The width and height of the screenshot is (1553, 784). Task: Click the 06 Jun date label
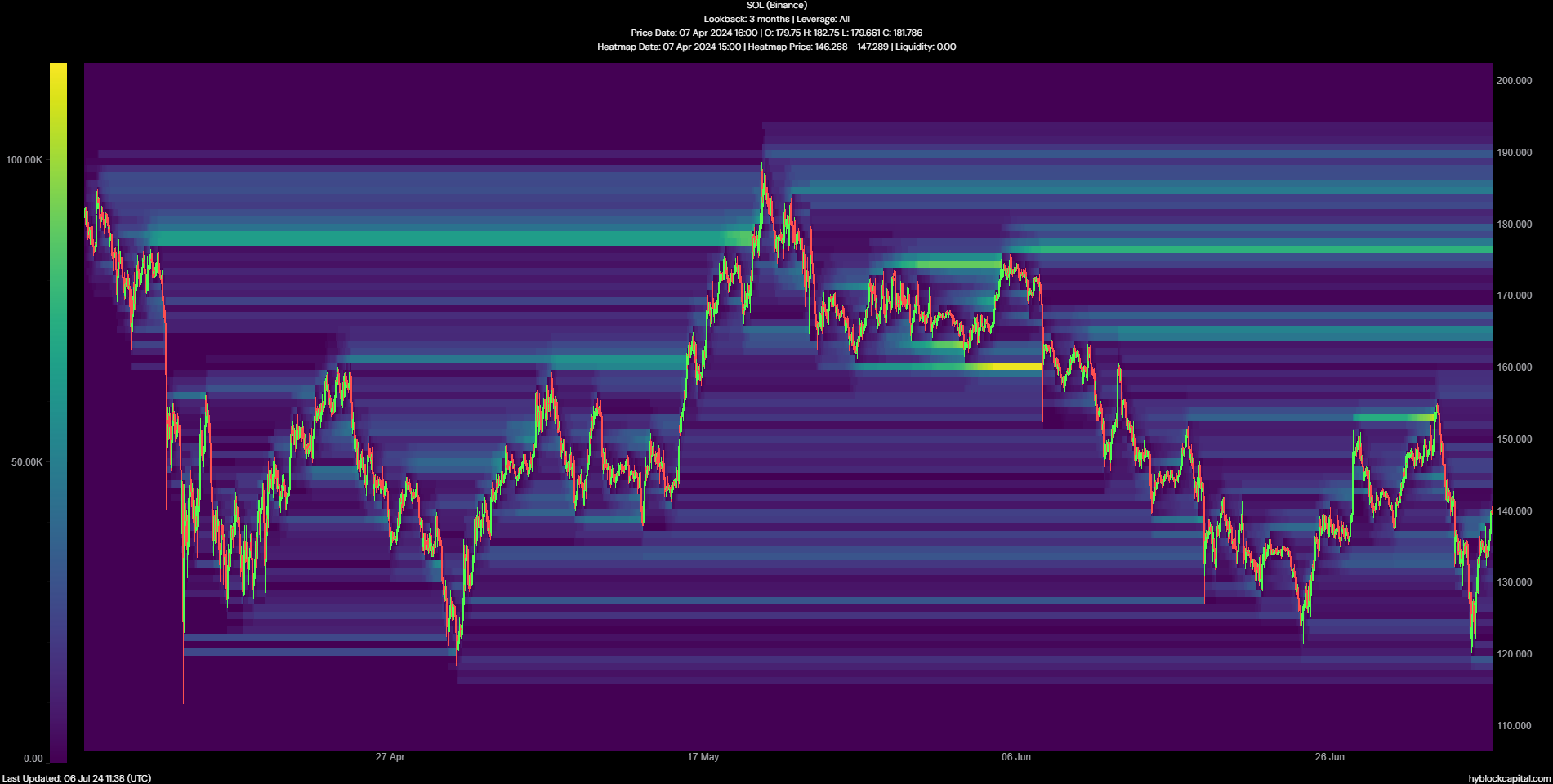pyautogui.click(x=1016, y=757)
